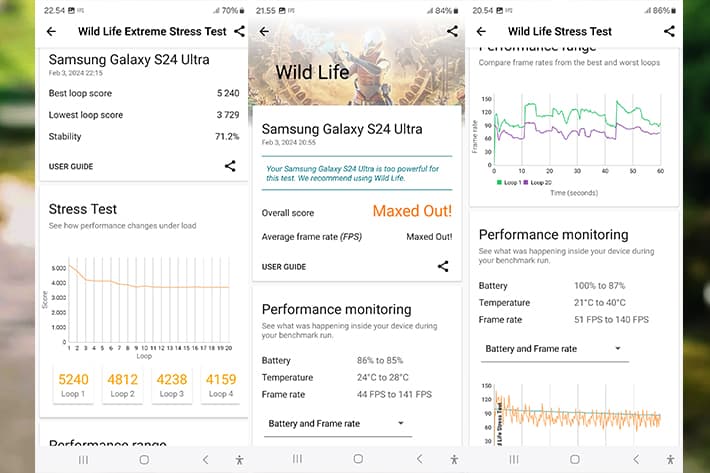
Task: Click the orange battery and frame rate chart in right screen
Action: 571,414
